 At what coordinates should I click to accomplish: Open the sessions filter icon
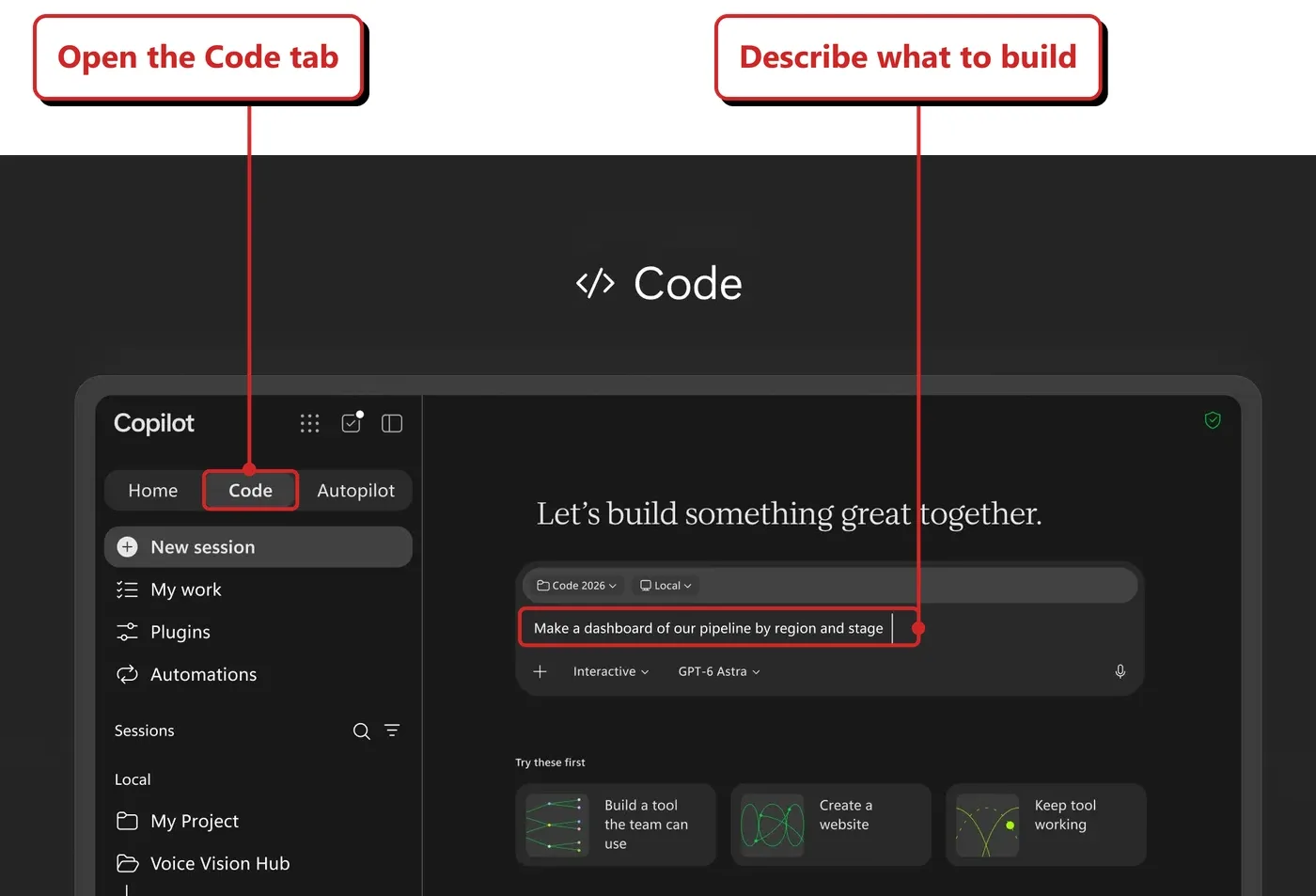pyautogui.click(x=392, y=730)
